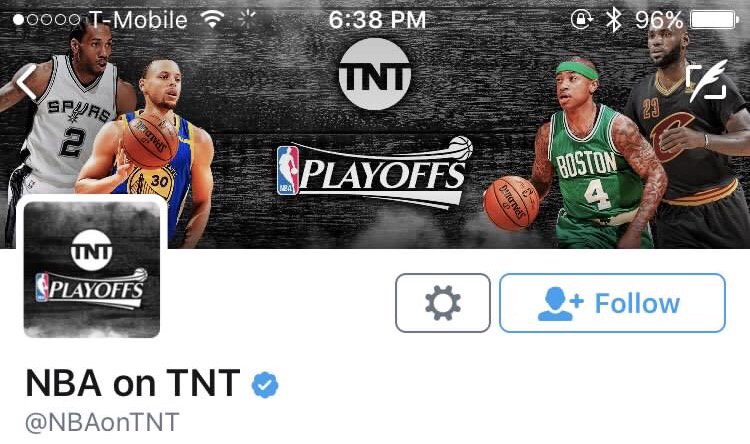
Task: Tap the @NBAonTNT handle
Action: click(102, 422)
